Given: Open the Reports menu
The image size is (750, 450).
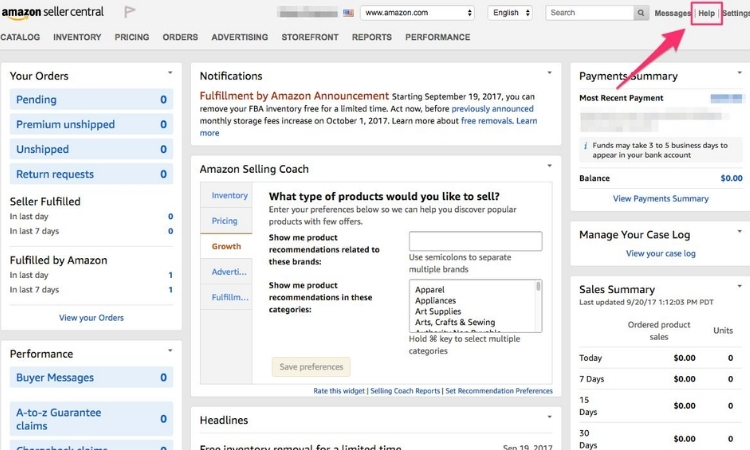Looking at the screenshot, I should click(371, 37).
